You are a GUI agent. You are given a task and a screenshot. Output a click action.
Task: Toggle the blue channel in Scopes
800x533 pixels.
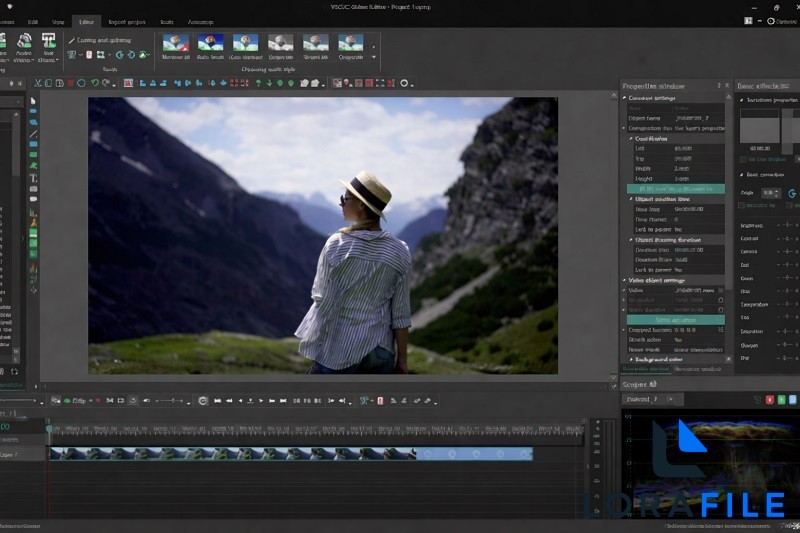[x=792, y=399]
